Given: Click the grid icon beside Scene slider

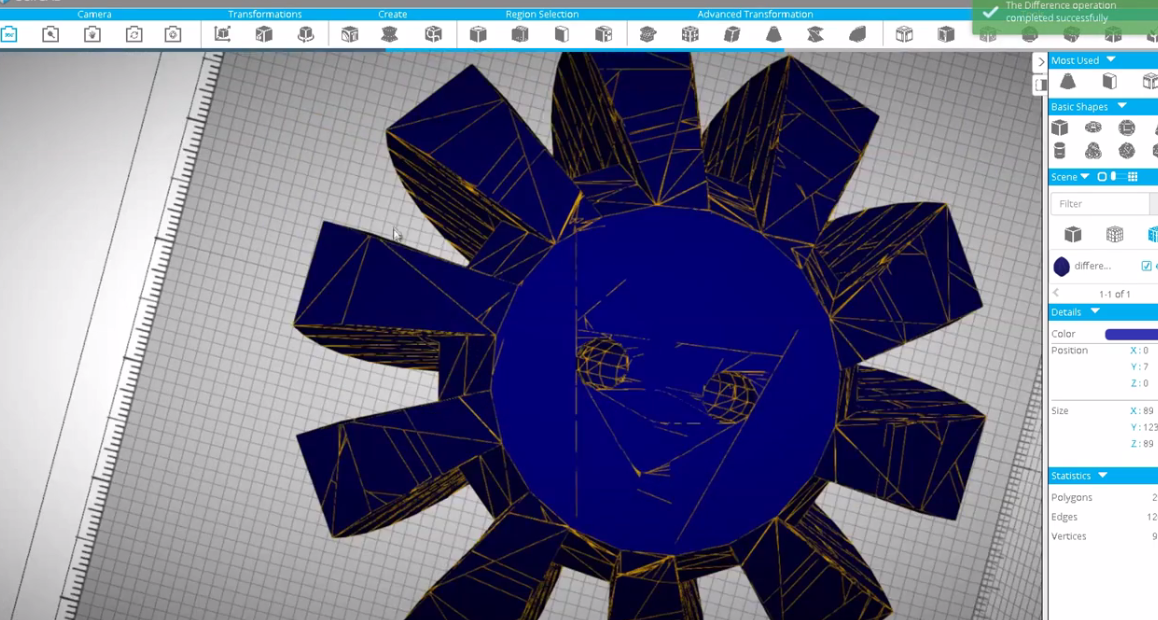Looking at the screenshot, I should [x=1132, y=176].
